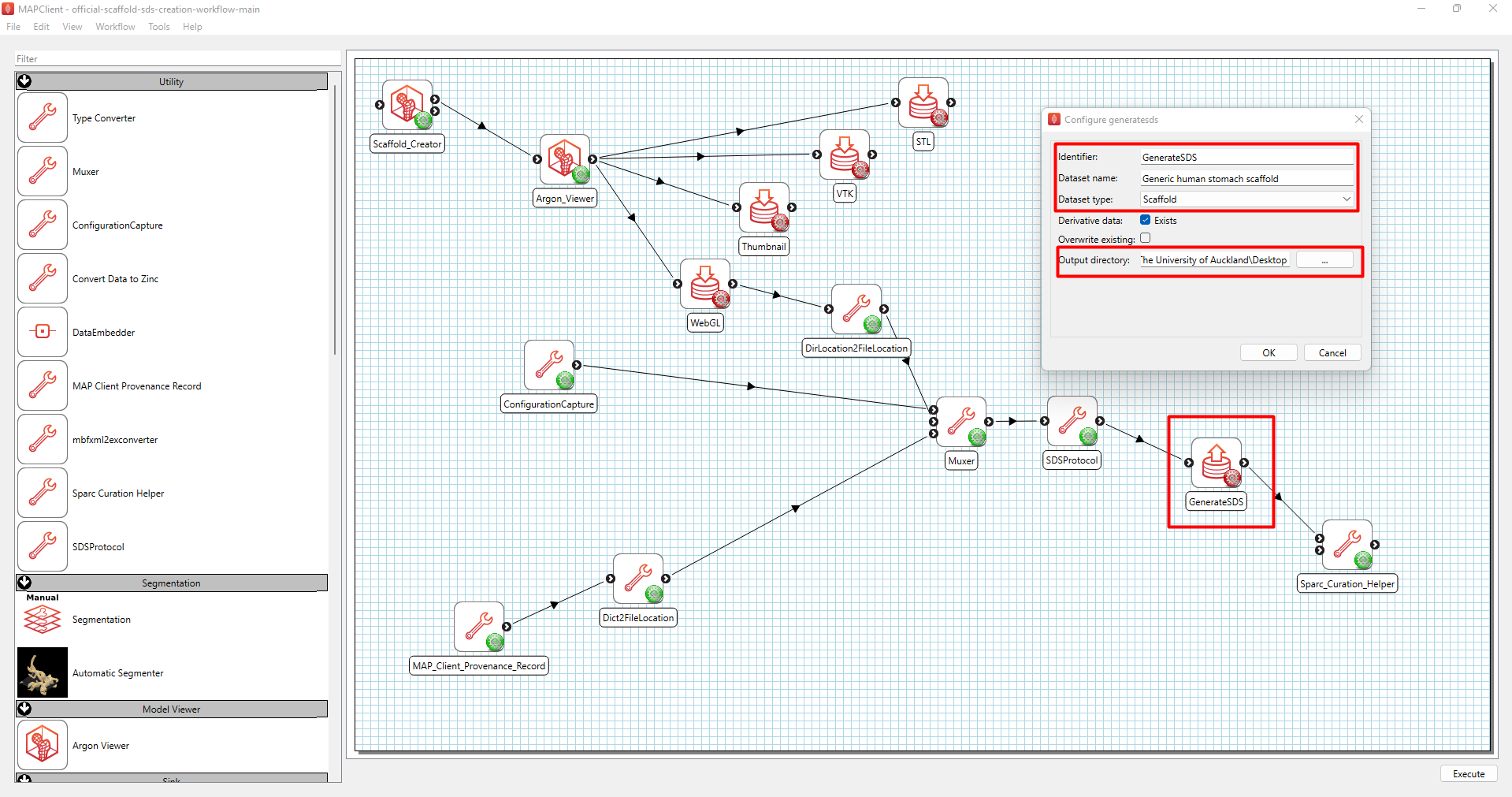This screenshot has height=797, width=1512.
Task: Enable the Overwrite existing checkbox
Action: pos(1146,238)
